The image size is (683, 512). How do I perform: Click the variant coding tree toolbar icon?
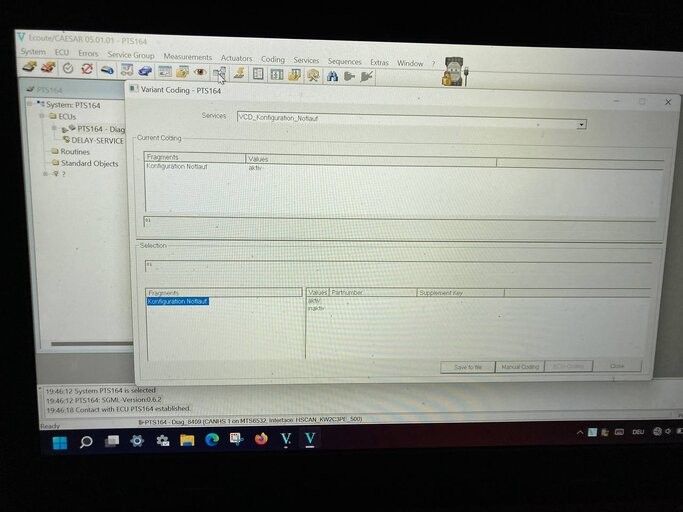click(x=220, y=73)
